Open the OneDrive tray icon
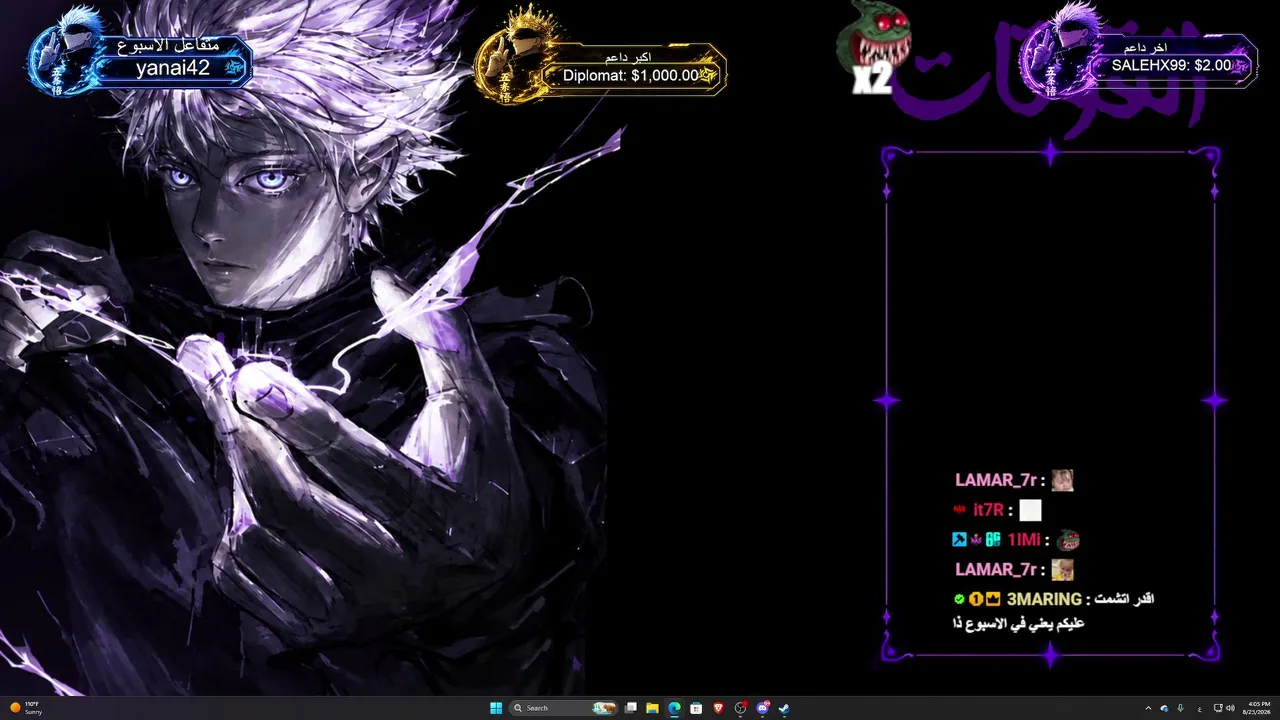This screenshot has height=720, width=1280. (x=1164, y=708)
